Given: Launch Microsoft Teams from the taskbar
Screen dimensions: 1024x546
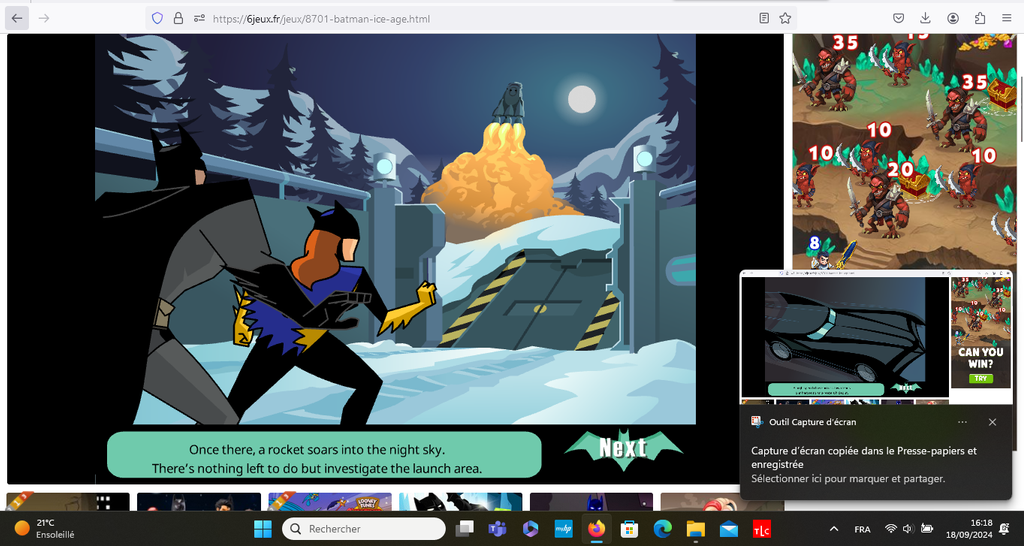Looking at the screenshot, I should pos(497,528).
